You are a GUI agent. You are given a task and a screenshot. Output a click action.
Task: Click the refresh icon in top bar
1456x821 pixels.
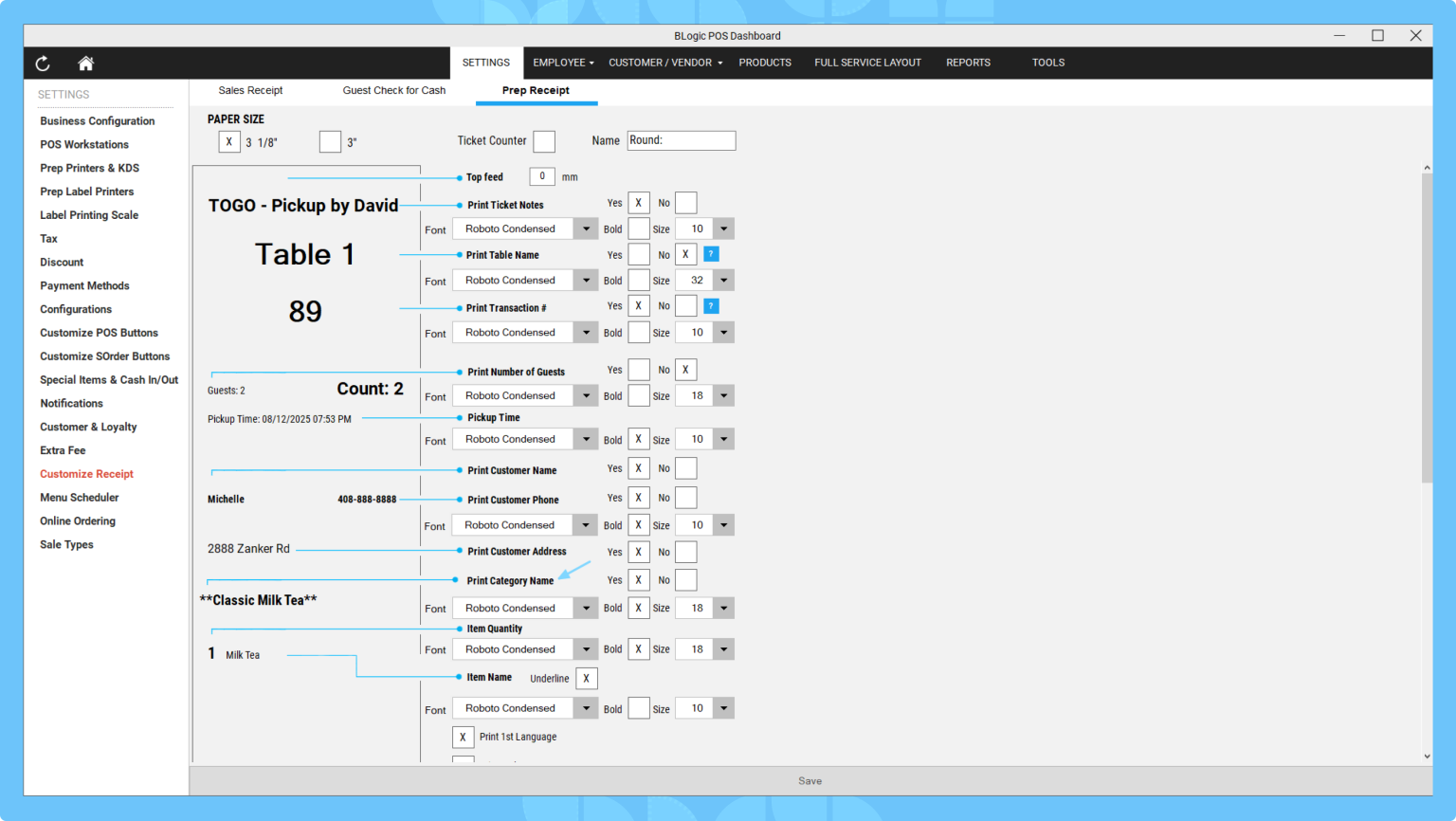pyautogui.click(x=43, y=64)
